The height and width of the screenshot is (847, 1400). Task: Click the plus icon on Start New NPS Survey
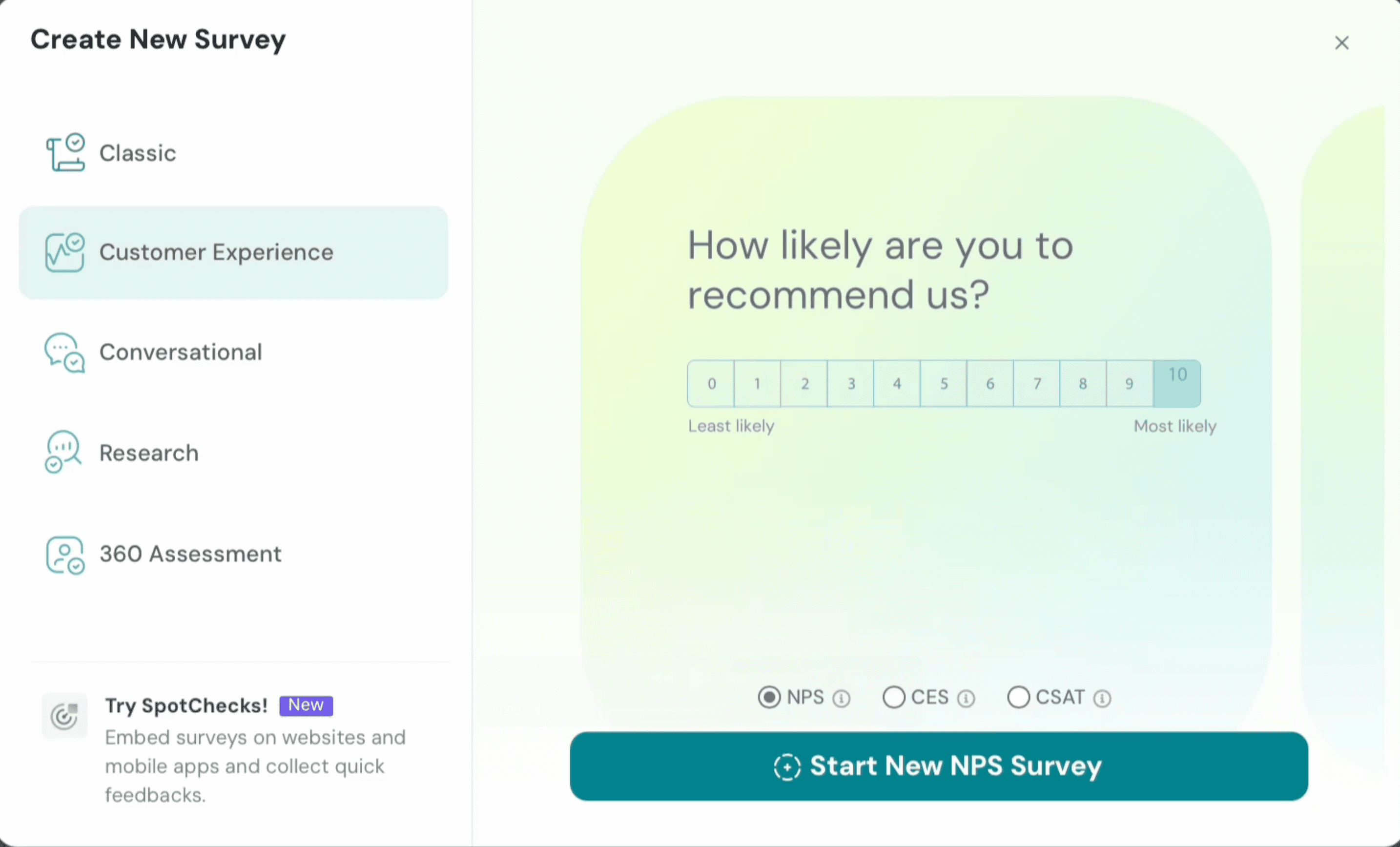coord(787,766)
